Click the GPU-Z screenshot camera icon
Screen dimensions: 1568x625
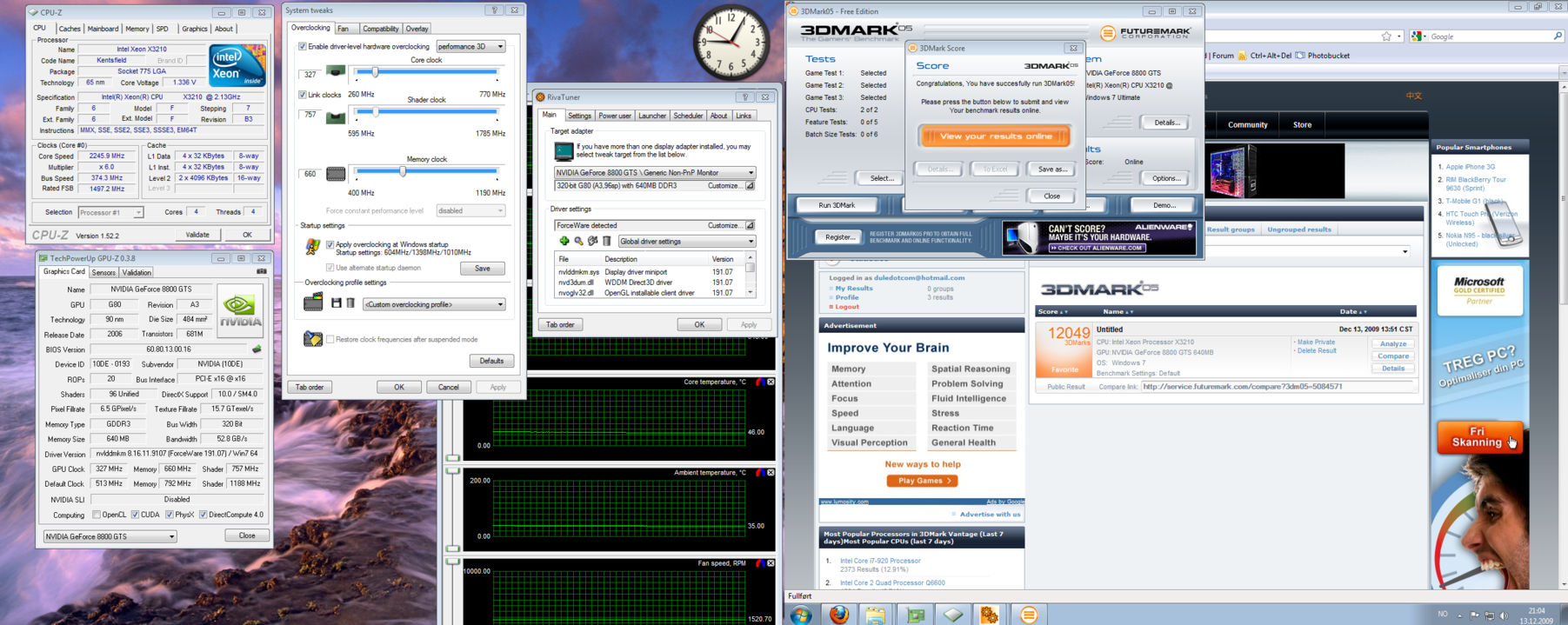[261, 272]
